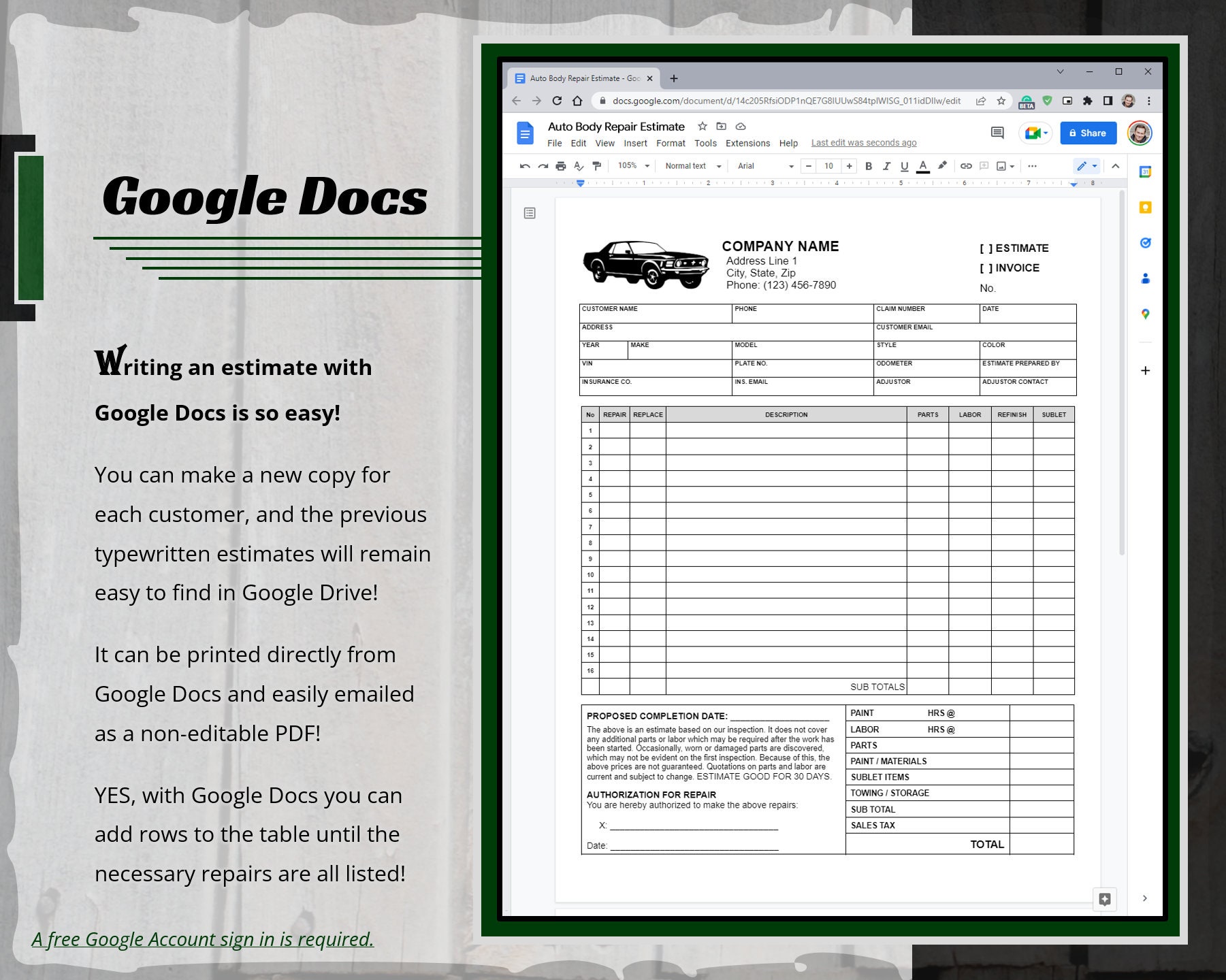The height and width of the screenshot is (980, 1226).
Task: Open the View menu
Action: [x=605, y=144]
